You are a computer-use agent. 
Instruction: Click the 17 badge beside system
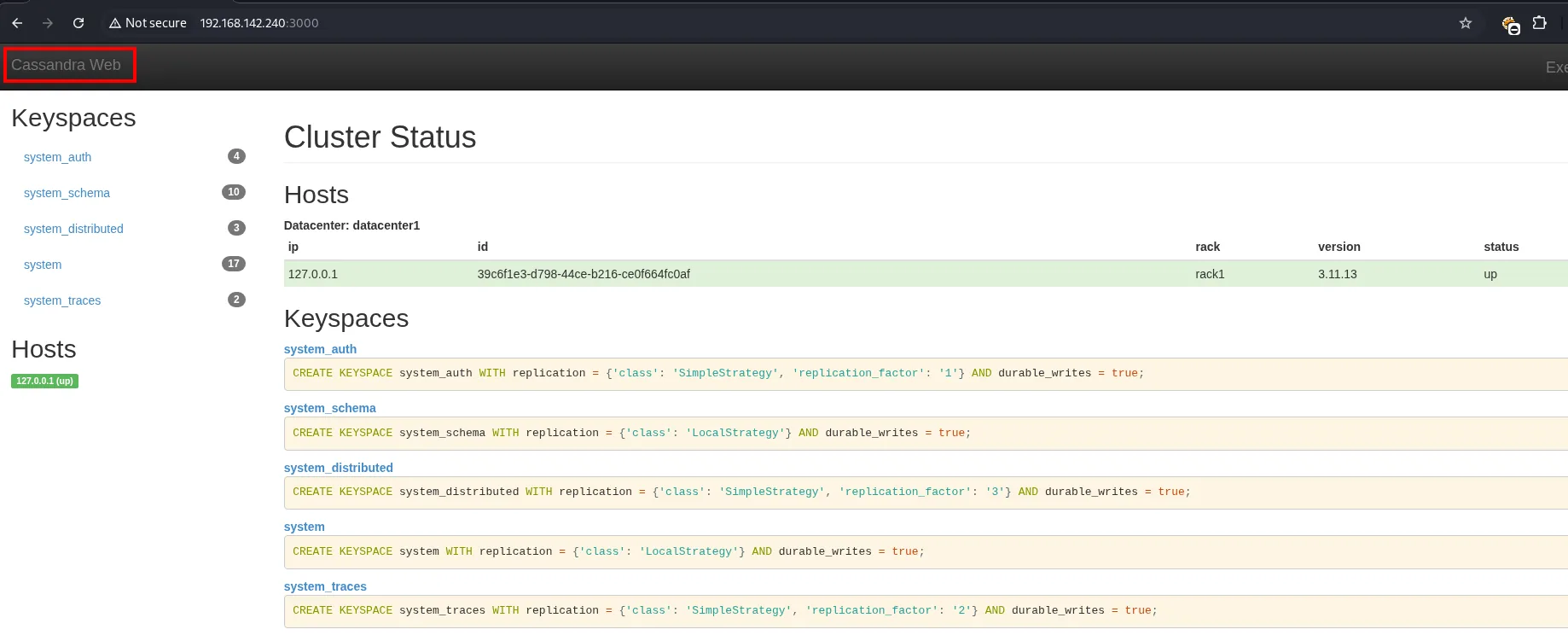(x=234, y=264)
